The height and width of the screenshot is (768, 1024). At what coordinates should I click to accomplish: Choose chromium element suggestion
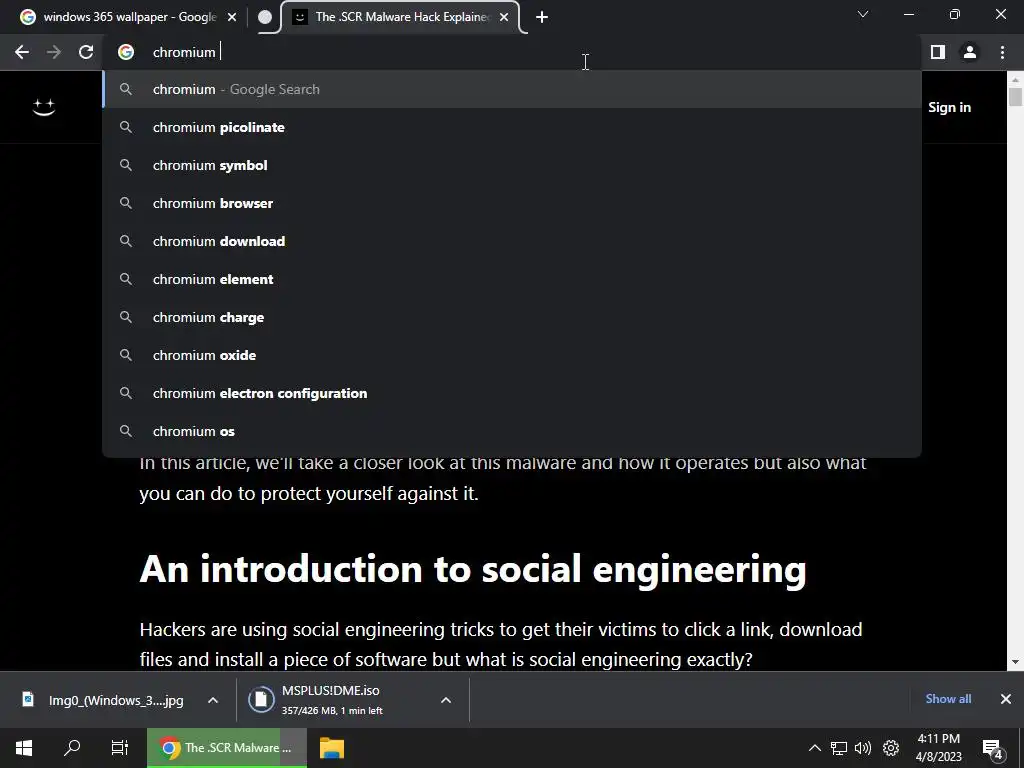point(512,279)
